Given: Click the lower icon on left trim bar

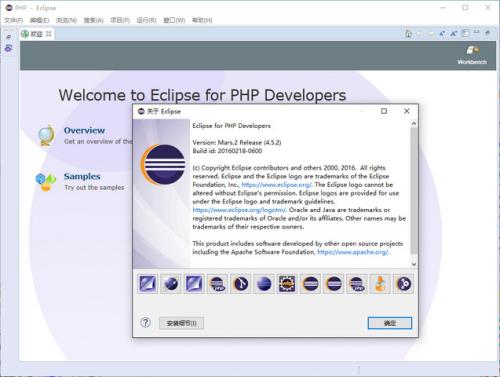Looking at the screenshot, I should point(8,48).
